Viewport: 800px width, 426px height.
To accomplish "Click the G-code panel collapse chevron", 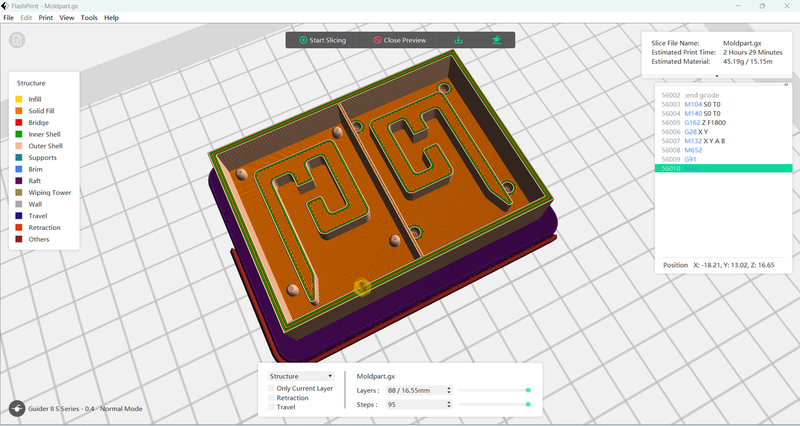I will pyautogui.click(x=786, y=85).
